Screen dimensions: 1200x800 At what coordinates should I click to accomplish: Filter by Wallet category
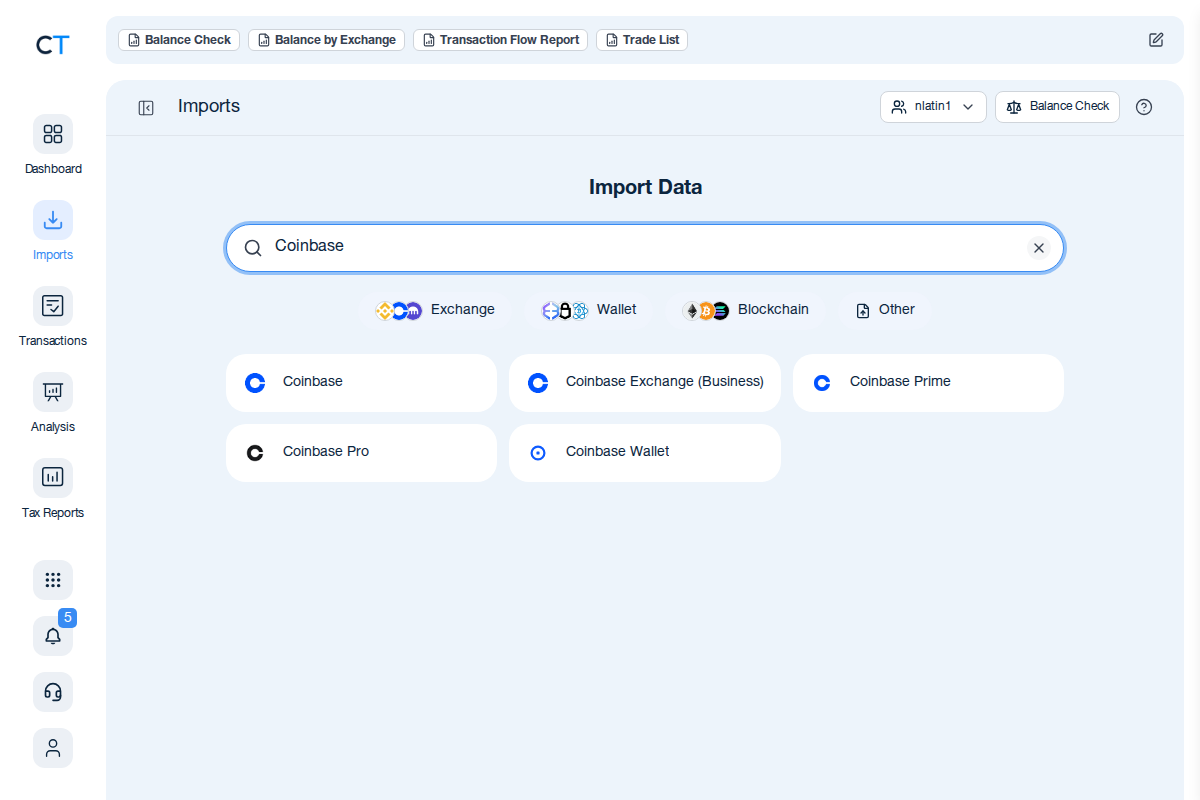point(590,310)
